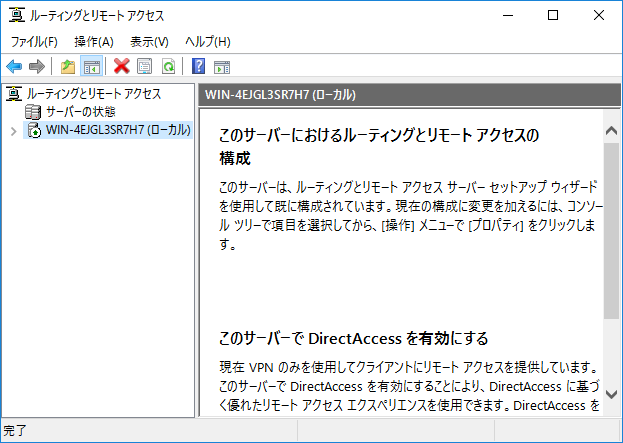Select WIN-4EJGL3SR7H7 (ローカル) tree item

[x=118, y=130]
